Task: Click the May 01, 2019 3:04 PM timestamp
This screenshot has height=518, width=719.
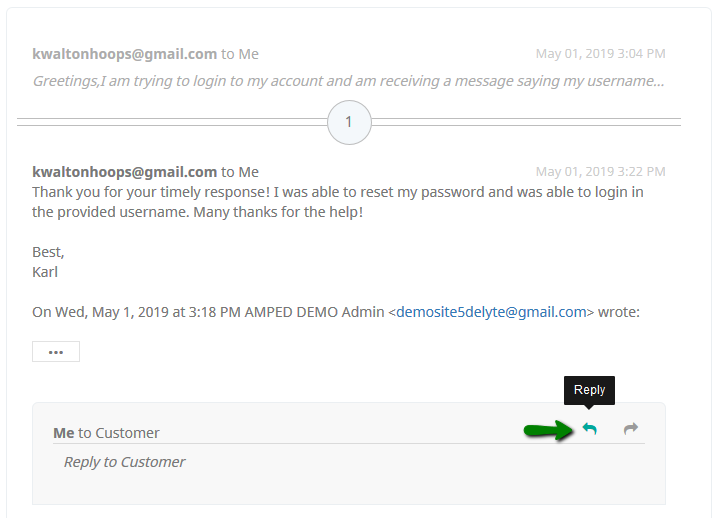Action: click(x=600, y=54)
